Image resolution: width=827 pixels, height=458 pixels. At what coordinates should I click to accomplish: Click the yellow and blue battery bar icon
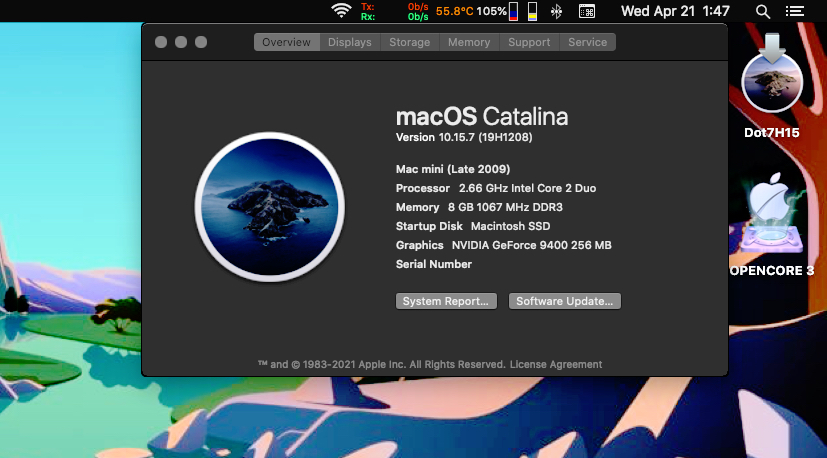pyautogui.click(x=533, y=11)
